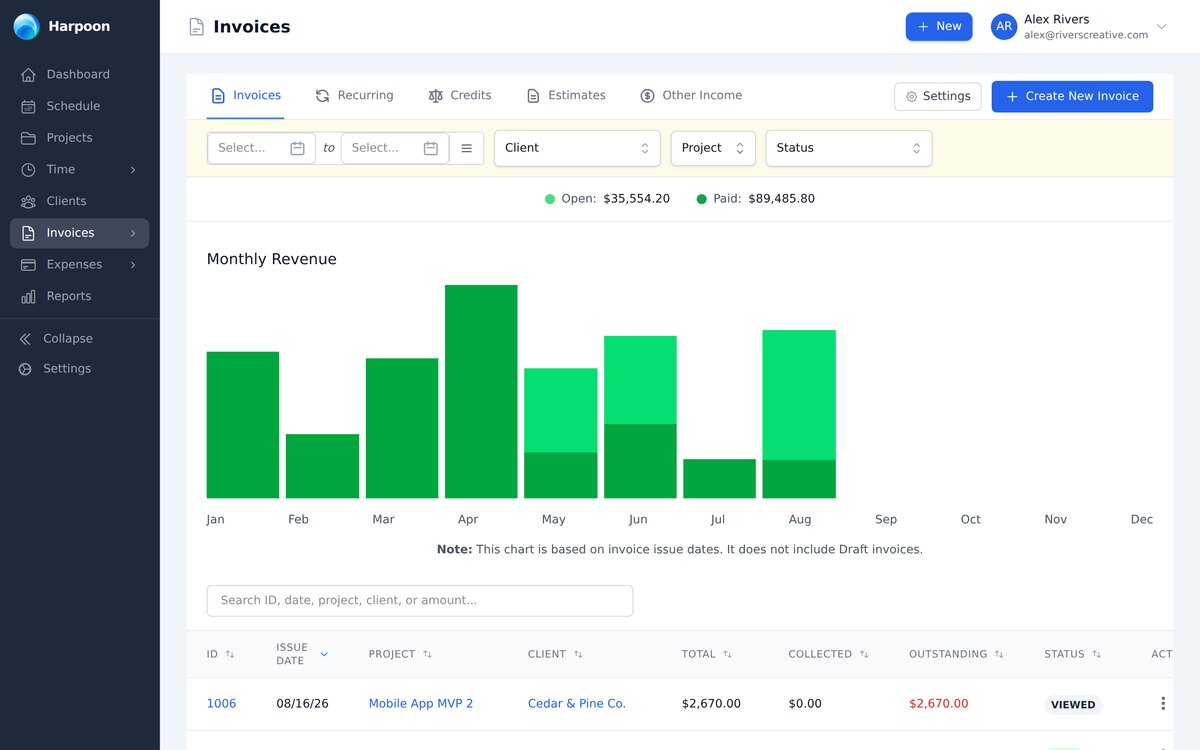Open Mobile App MVP 2 project link
The width and height of the screenshot is (1200, 750).
click(421, 704)
